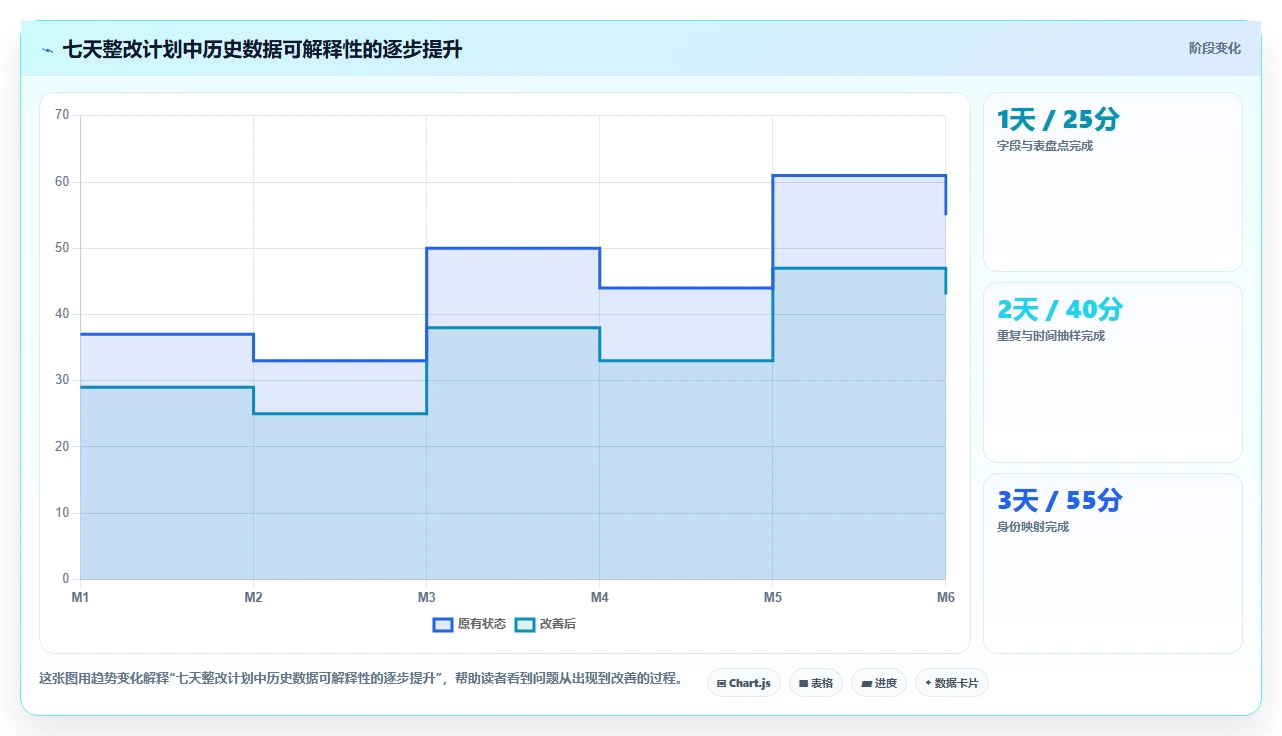Click the 70 y-axis value
1282x736 pixels.
[62, 115]
